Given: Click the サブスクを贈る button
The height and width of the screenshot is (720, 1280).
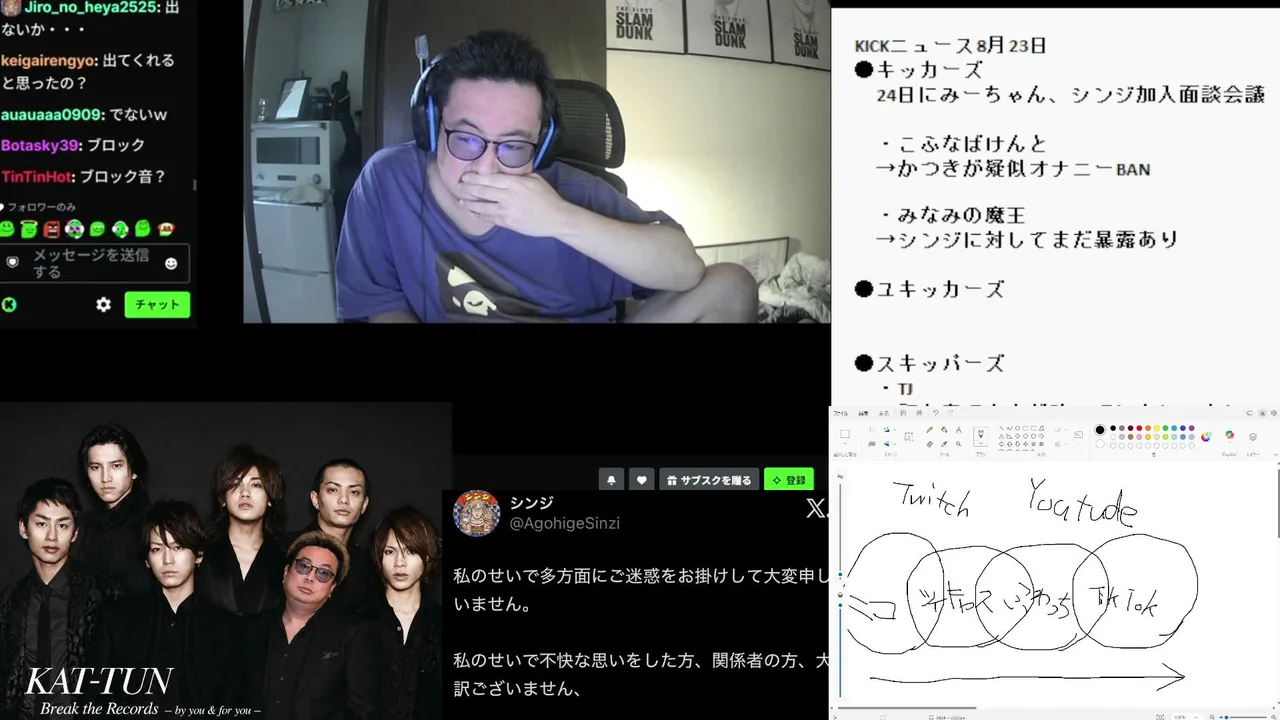Looking at the screenshot, I should click(709, 480).
